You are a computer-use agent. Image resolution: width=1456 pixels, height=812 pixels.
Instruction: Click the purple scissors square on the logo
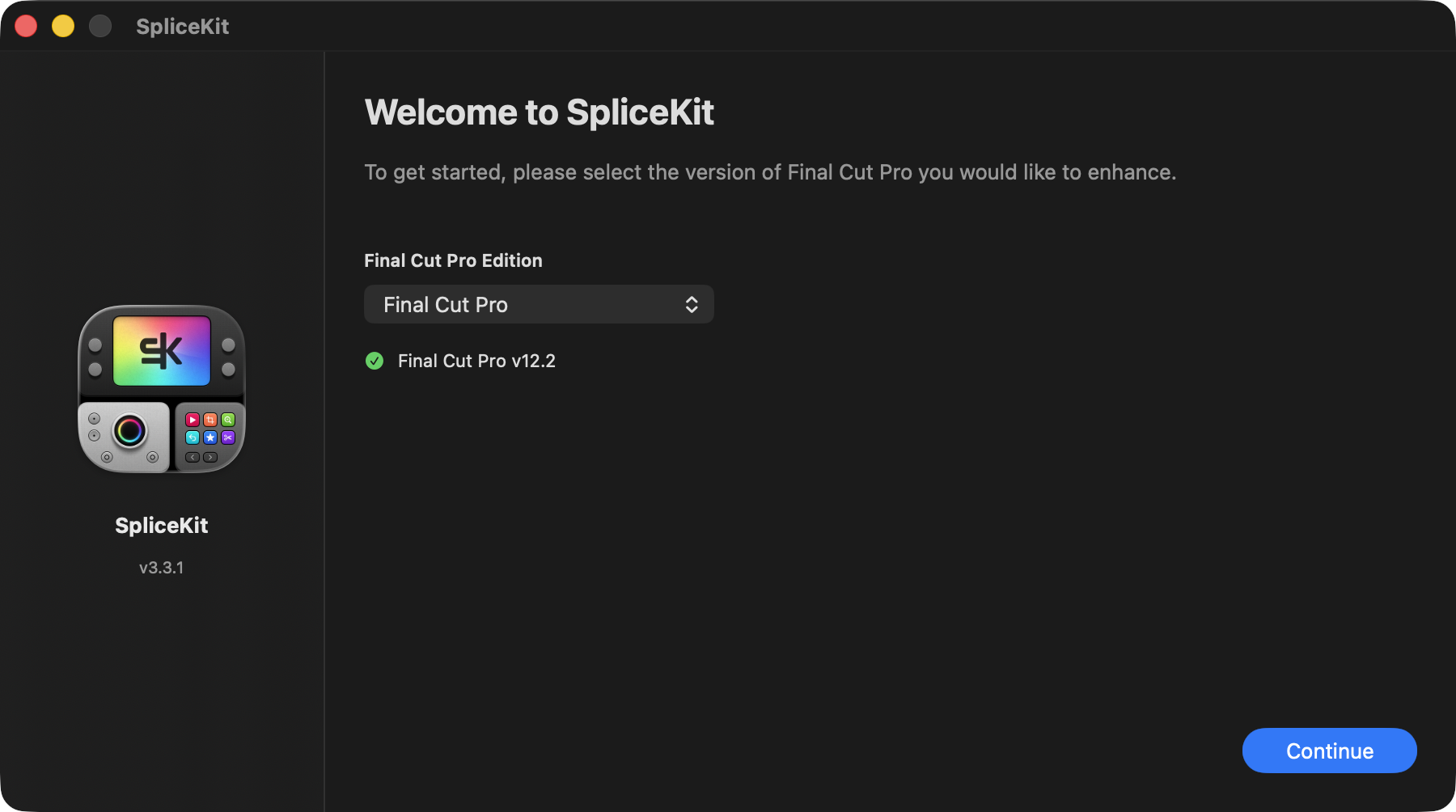228,438
